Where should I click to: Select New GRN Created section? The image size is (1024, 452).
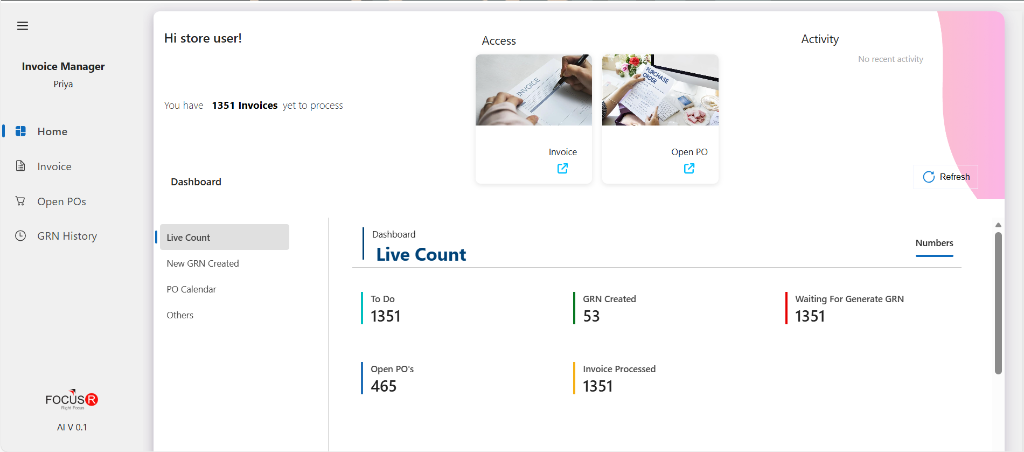(203, 263)
